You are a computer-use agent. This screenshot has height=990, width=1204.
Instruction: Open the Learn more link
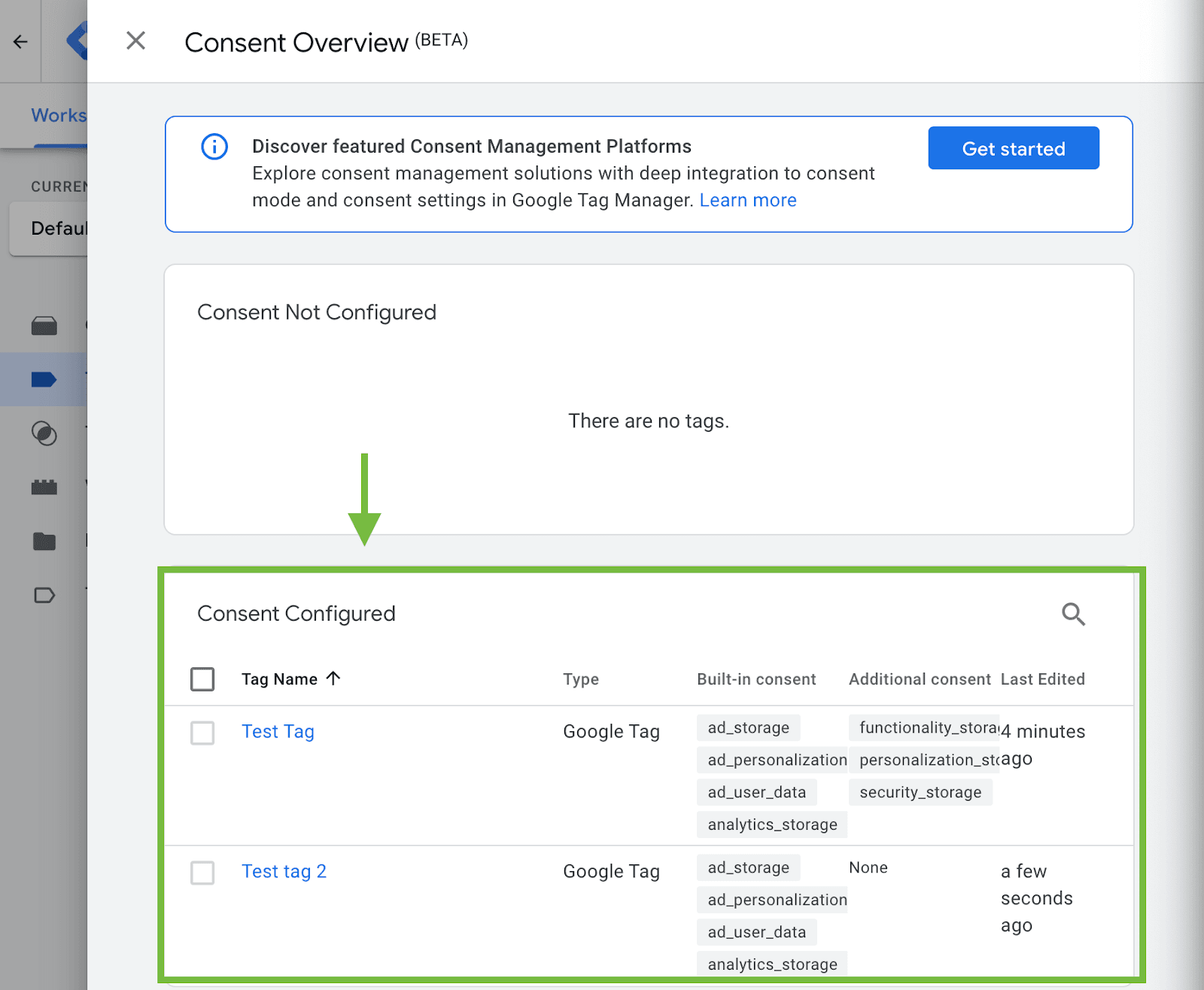click(x=748, y=199)
